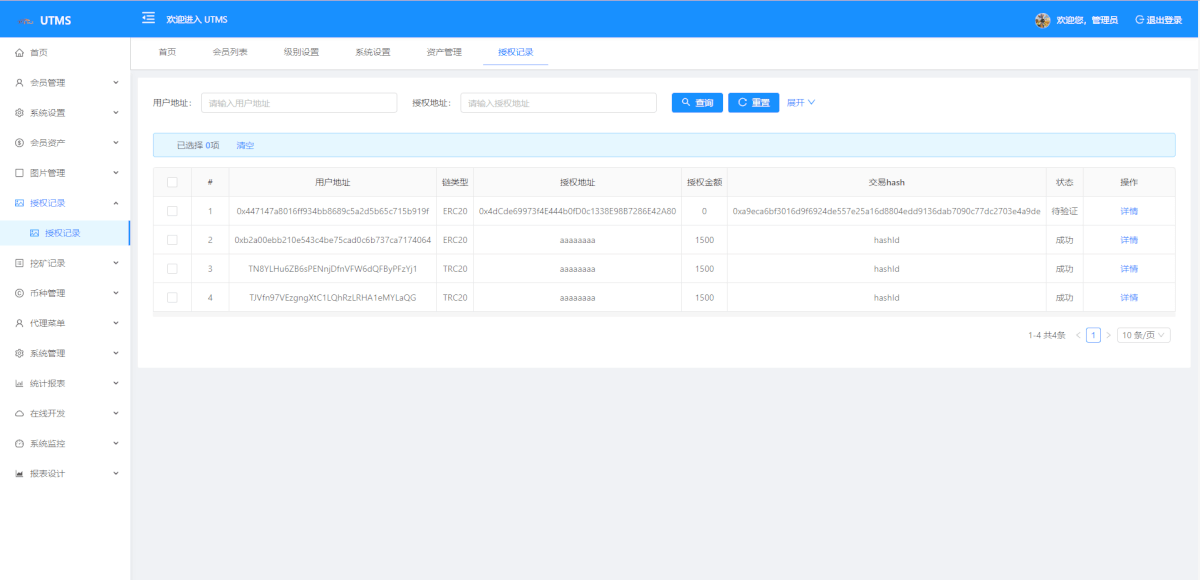The image size is (1200, 580).
Task: Expand the 报表设计 sidebar menu
Action: click(65, 473)
